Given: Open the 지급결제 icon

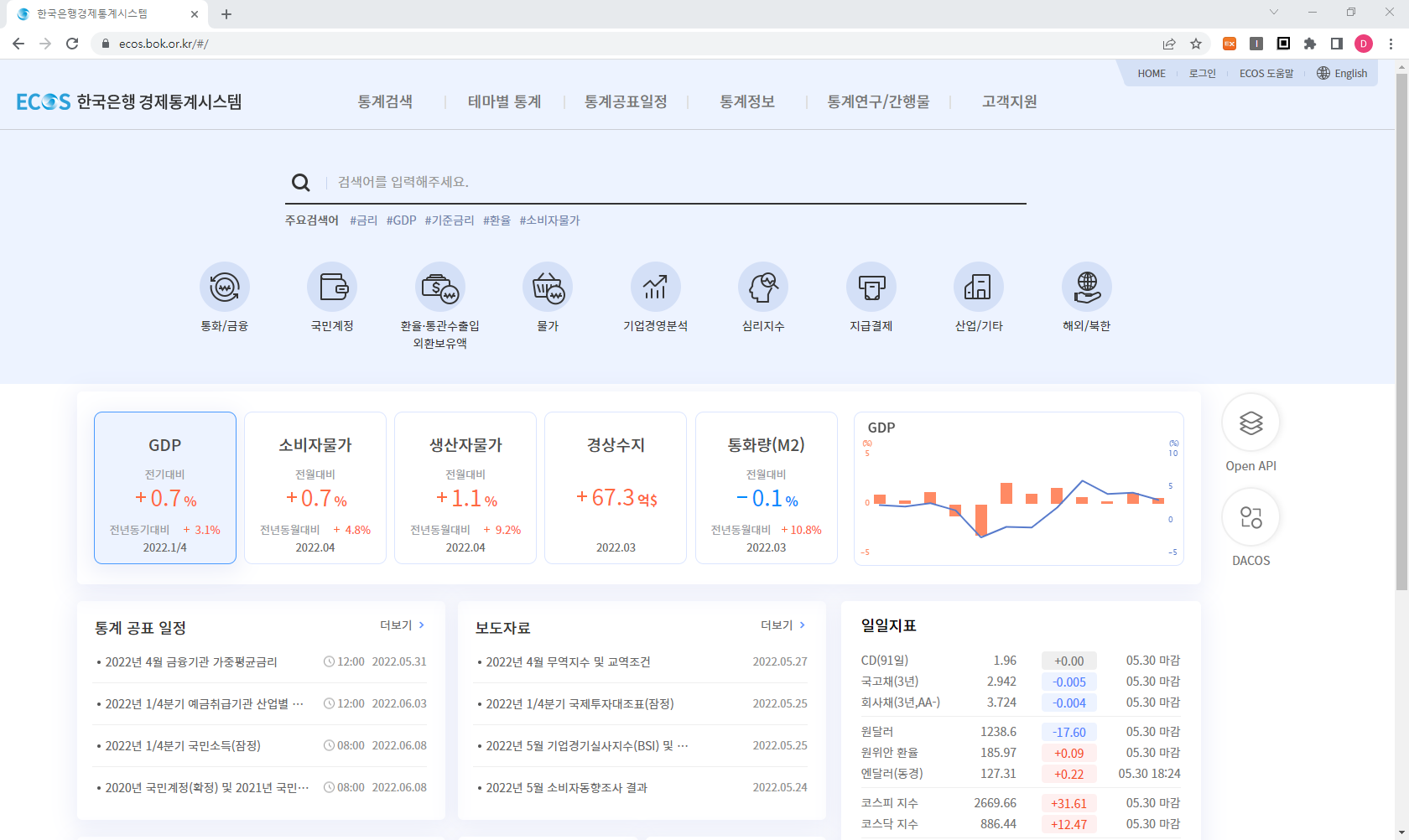Looking at the screenshot, I should click(x=871, y=288).
